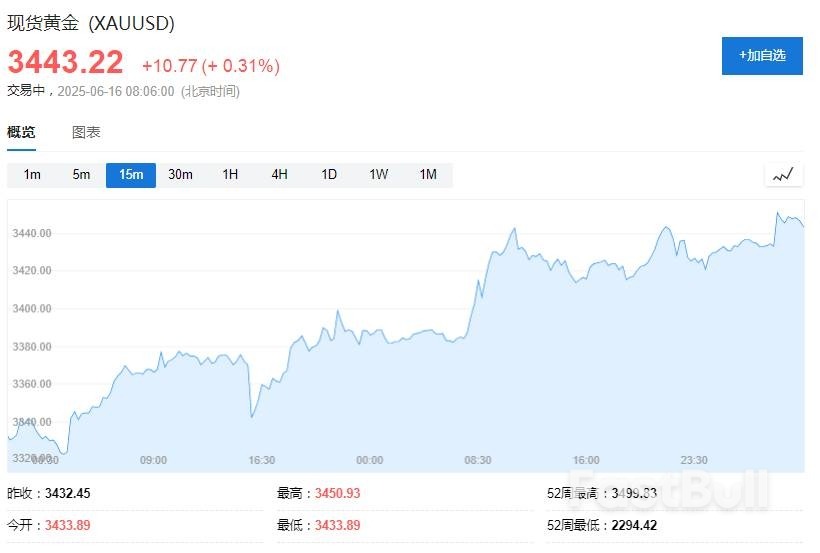Switch to the 概览 tab
The width and height of the screenshot is (820, 553).
(x=21, y=132)
